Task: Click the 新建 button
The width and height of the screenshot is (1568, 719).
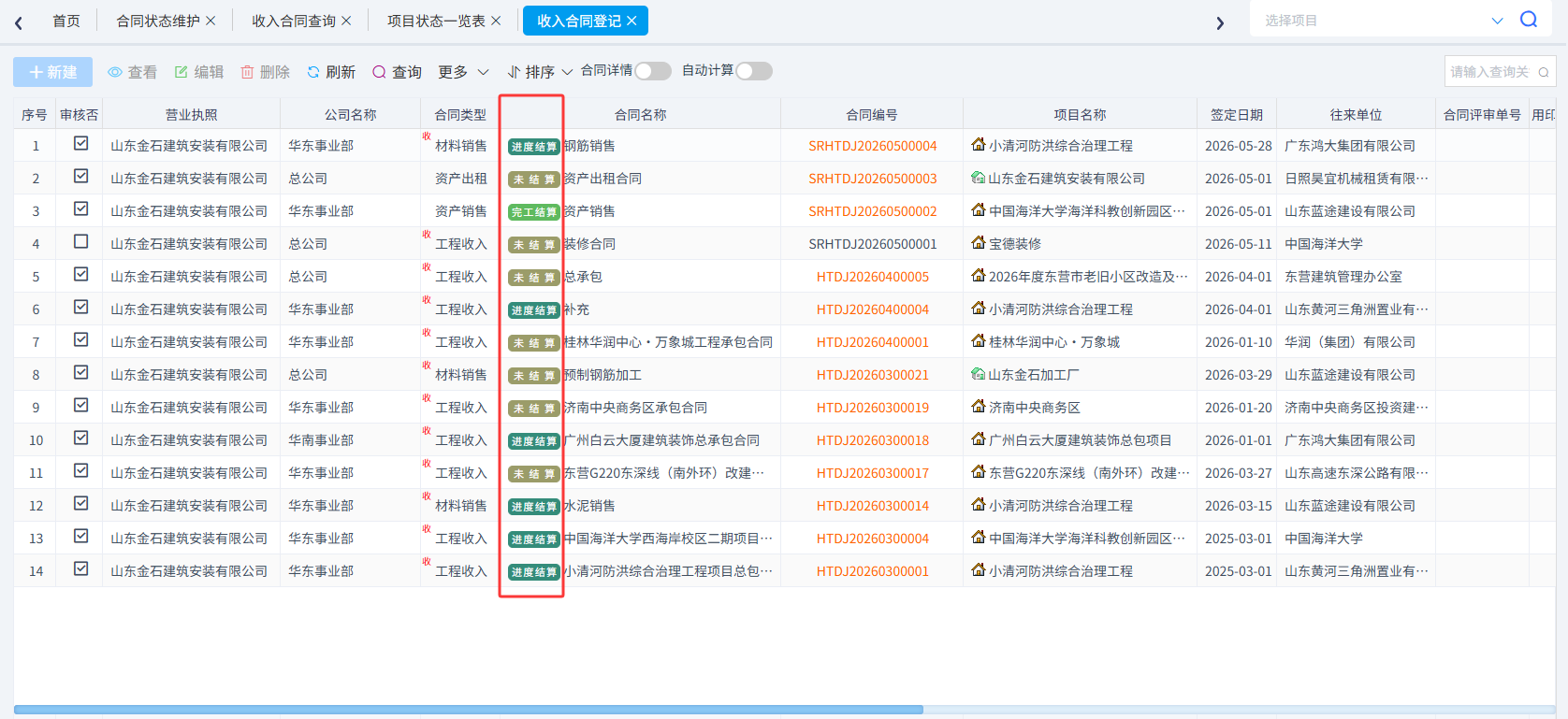Action: coord(53,72)
